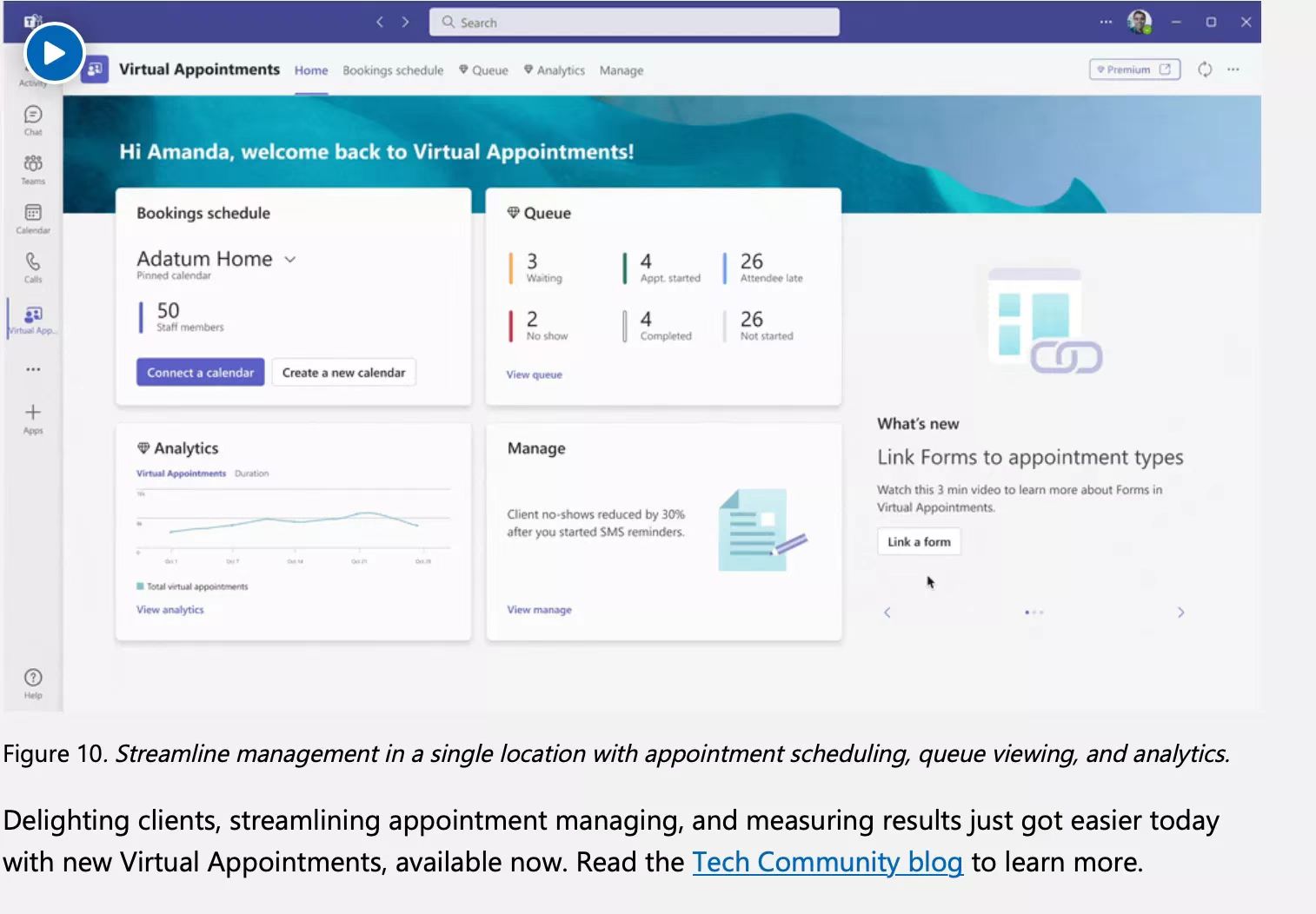The image size is (1316, 914).
Task: Open Teams section in sidebar
Action: (33, 169)
